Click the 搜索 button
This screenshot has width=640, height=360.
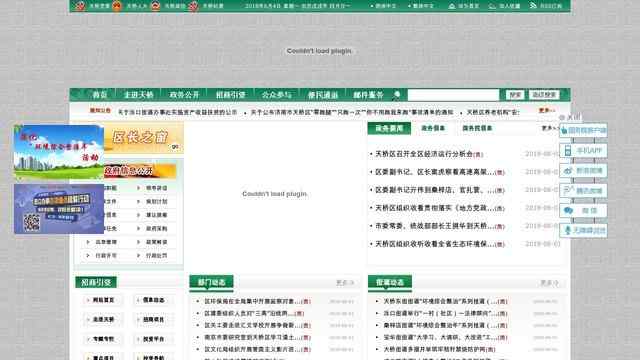tap(515, 95)
